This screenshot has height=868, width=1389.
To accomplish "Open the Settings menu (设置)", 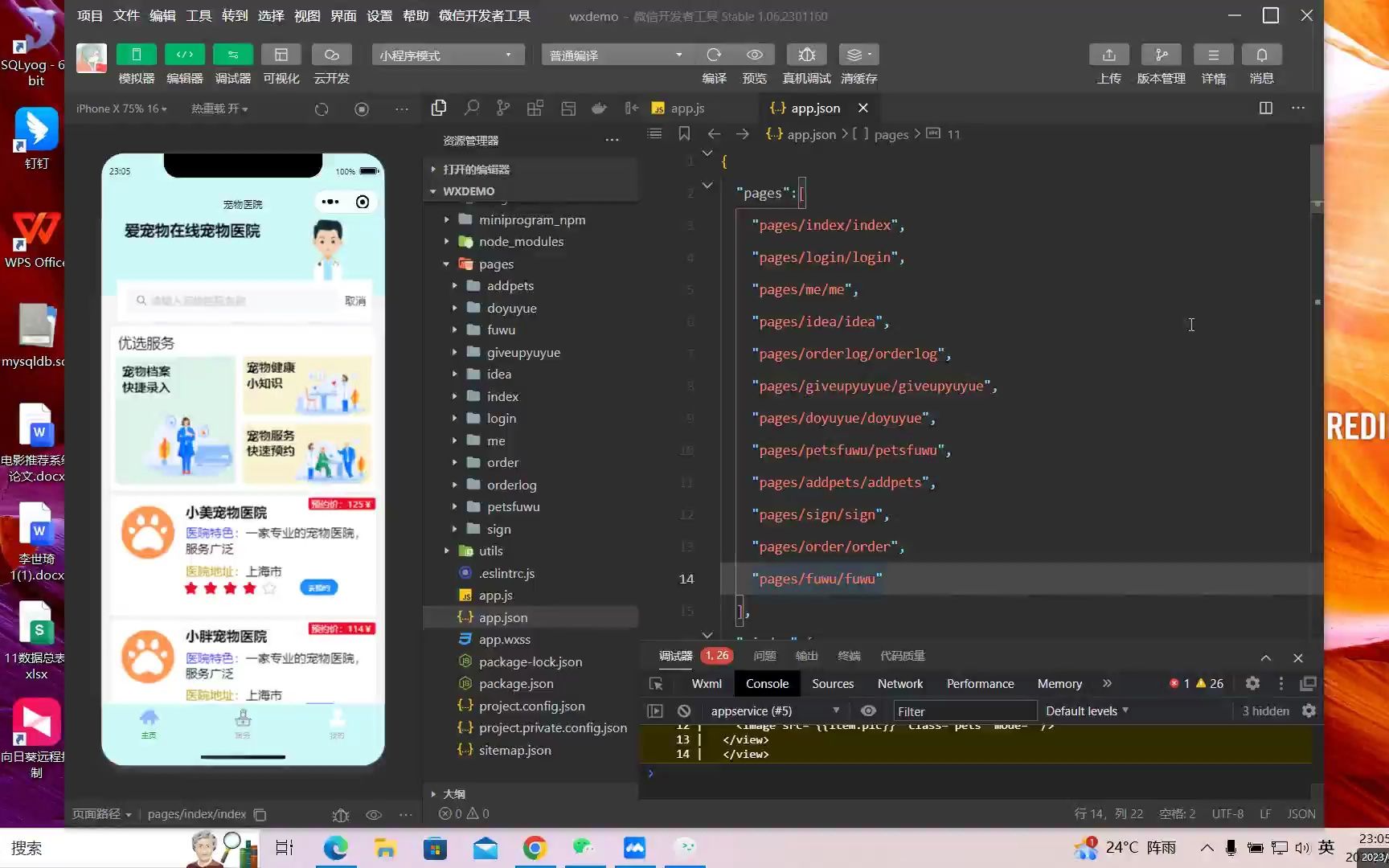I will click(379, 15).
